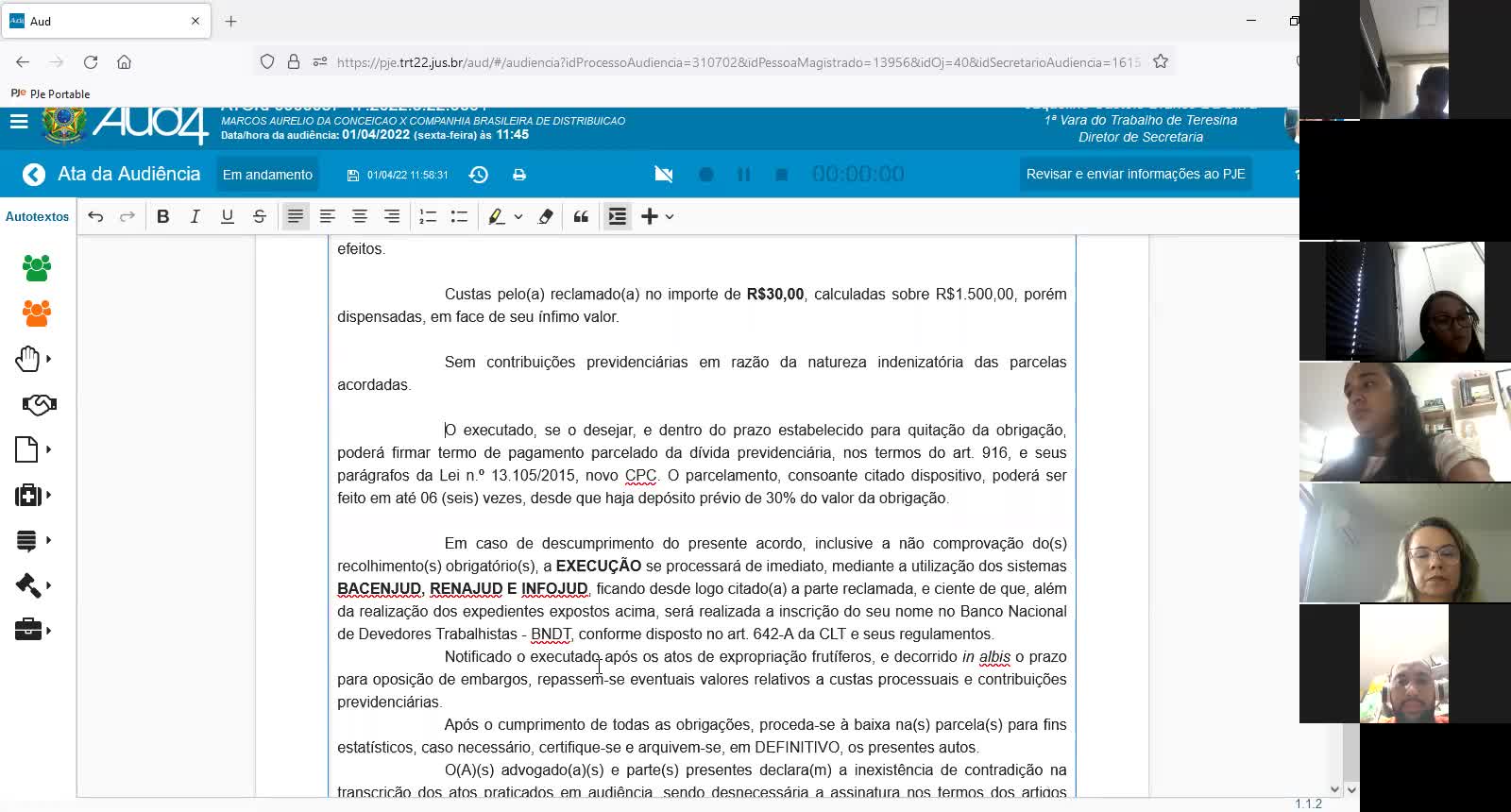
Task: Expand the arrow beside the briefcase icon
Action: 48,631
